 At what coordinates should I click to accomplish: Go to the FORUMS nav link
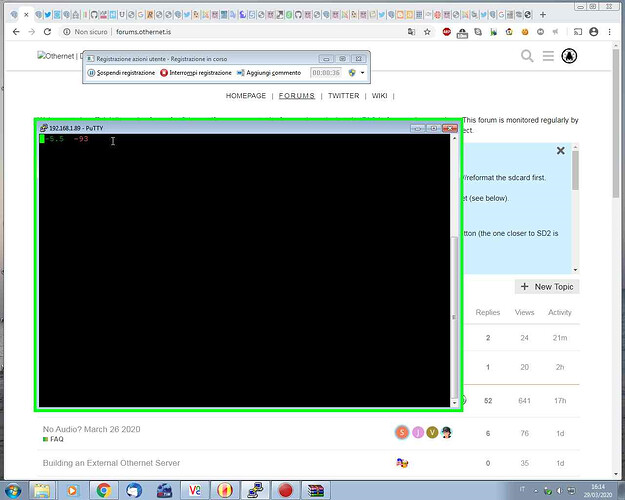coord(297,96)
